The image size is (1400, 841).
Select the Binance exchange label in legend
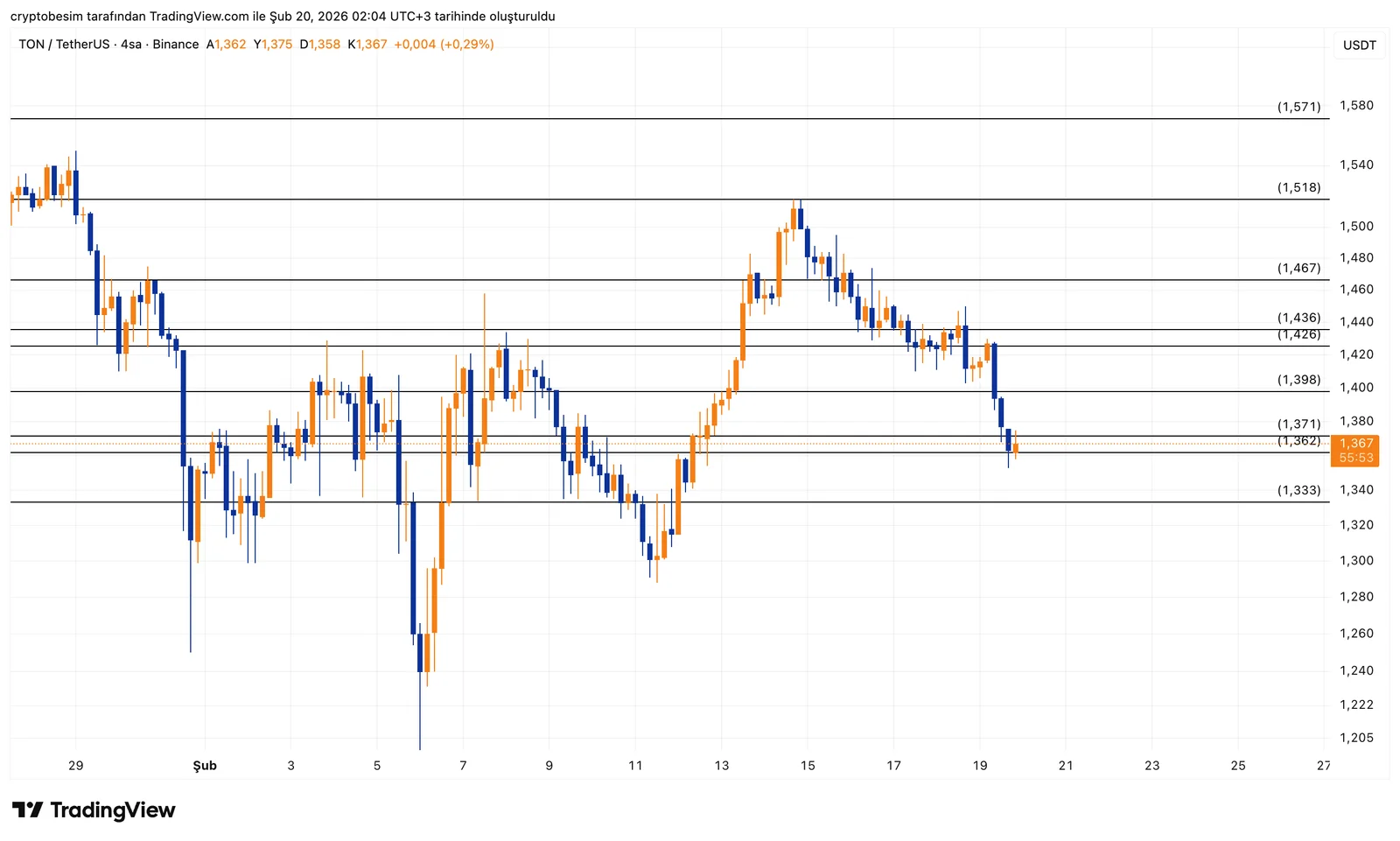(173, 44)
